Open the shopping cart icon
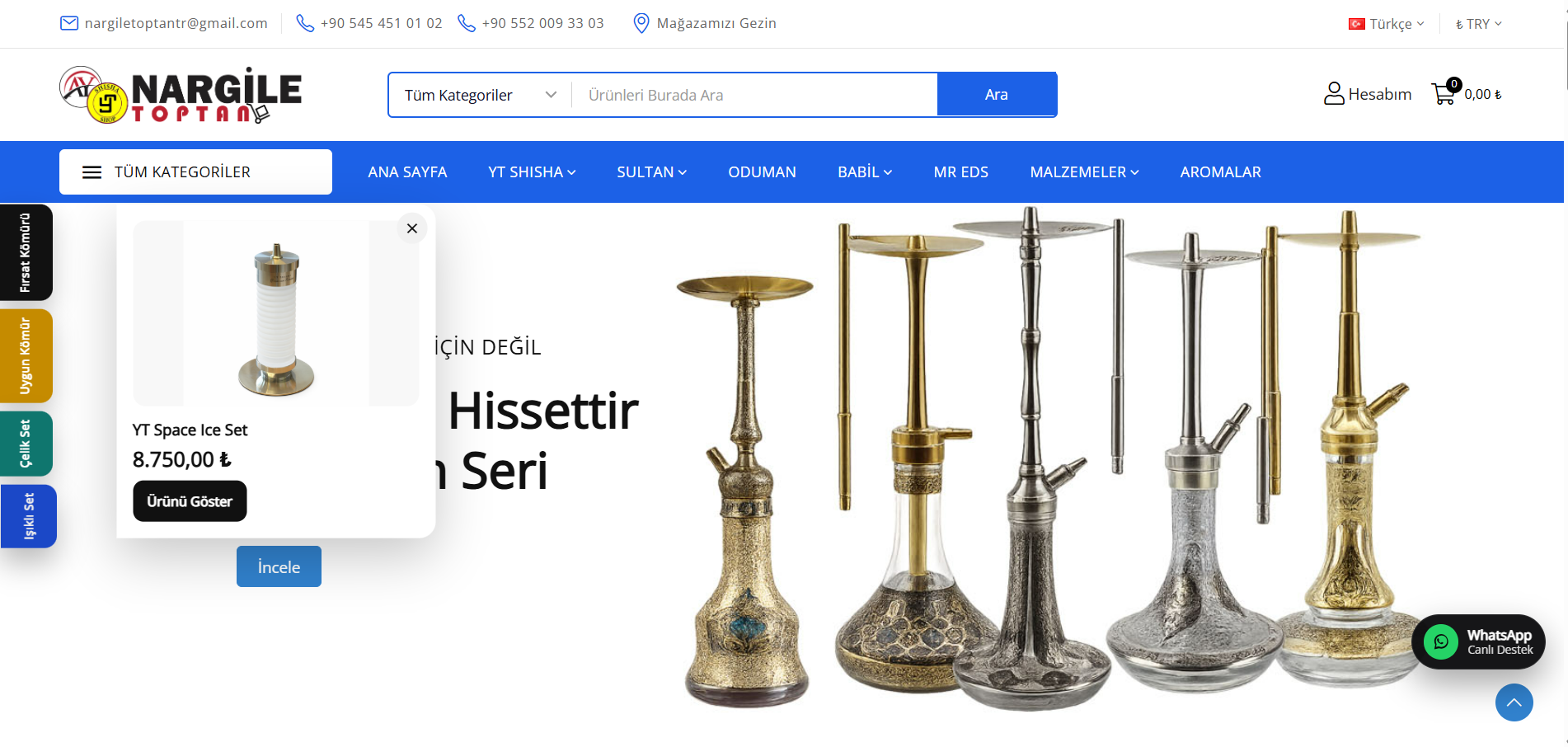The image size is (1568, 747). (1444, 93)
